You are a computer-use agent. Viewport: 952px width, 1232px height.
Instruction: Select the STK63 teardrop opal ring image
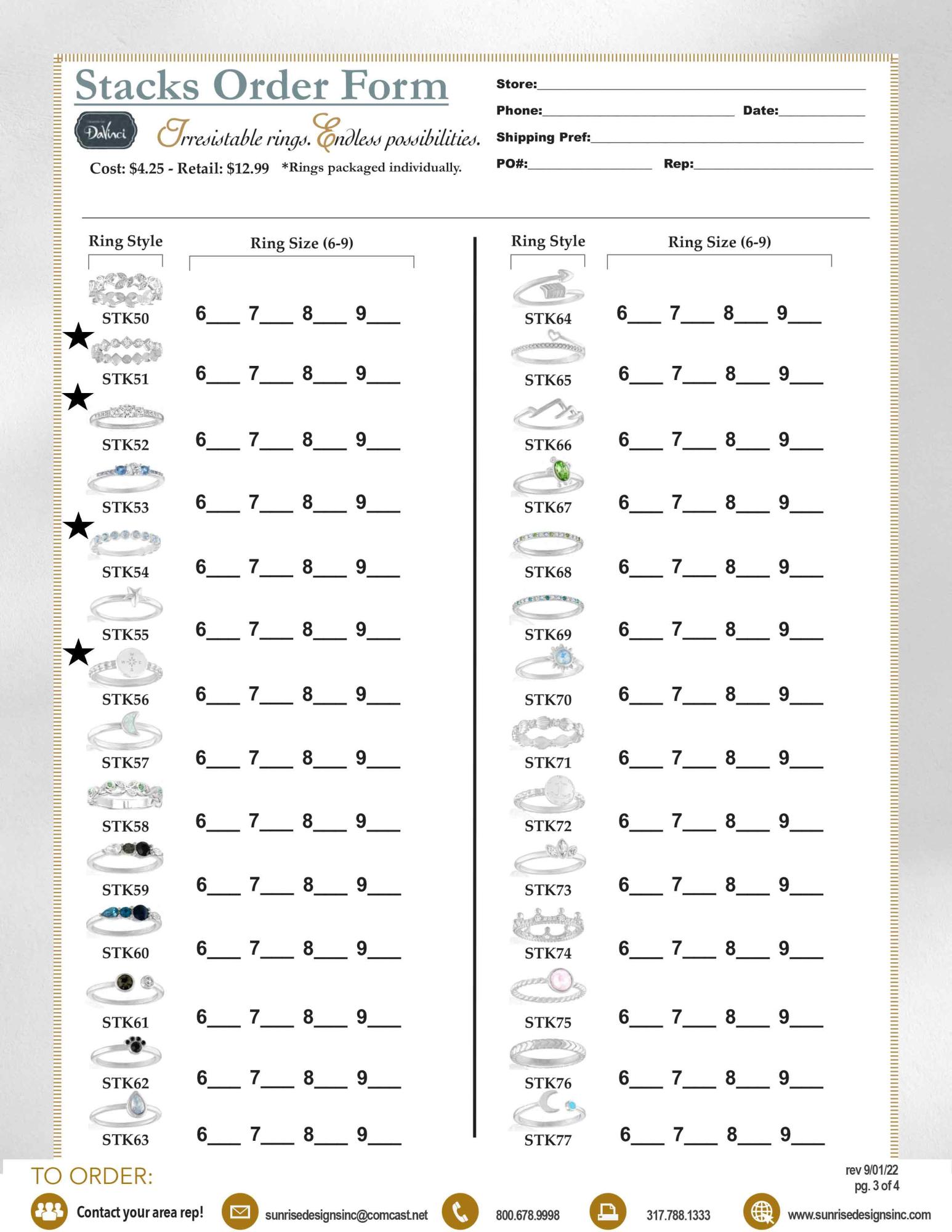coord(126,1110)
